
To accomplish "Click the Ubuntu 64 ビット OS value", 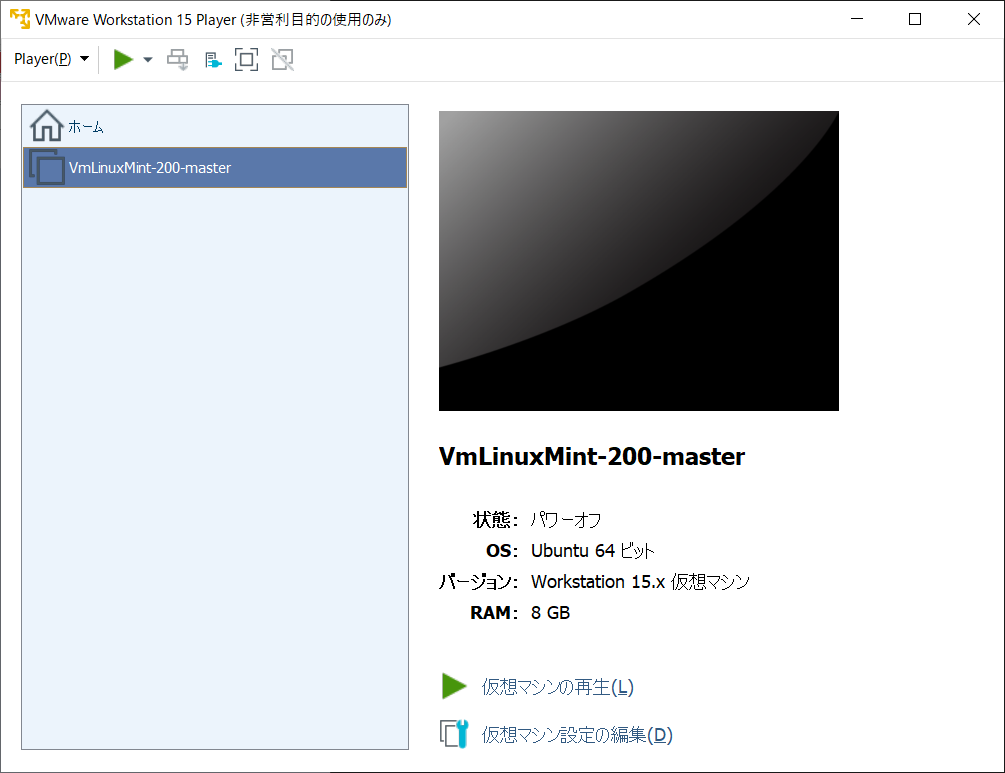I will coord(593,551).
